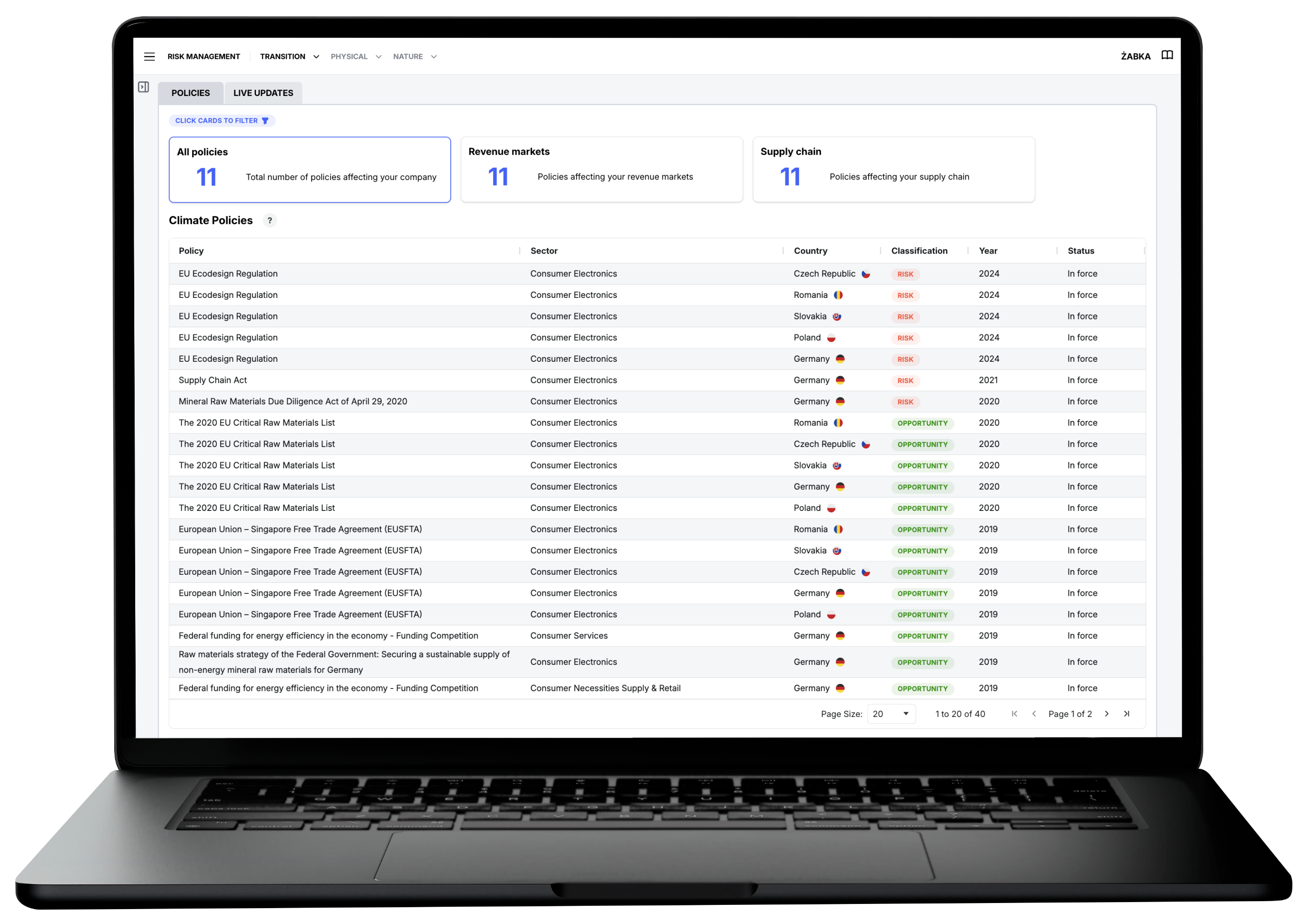Screen dimensions: 1303x924
Task: Click Consumer Necessities Supply & Retail sector cell
Action: point(606,688)
